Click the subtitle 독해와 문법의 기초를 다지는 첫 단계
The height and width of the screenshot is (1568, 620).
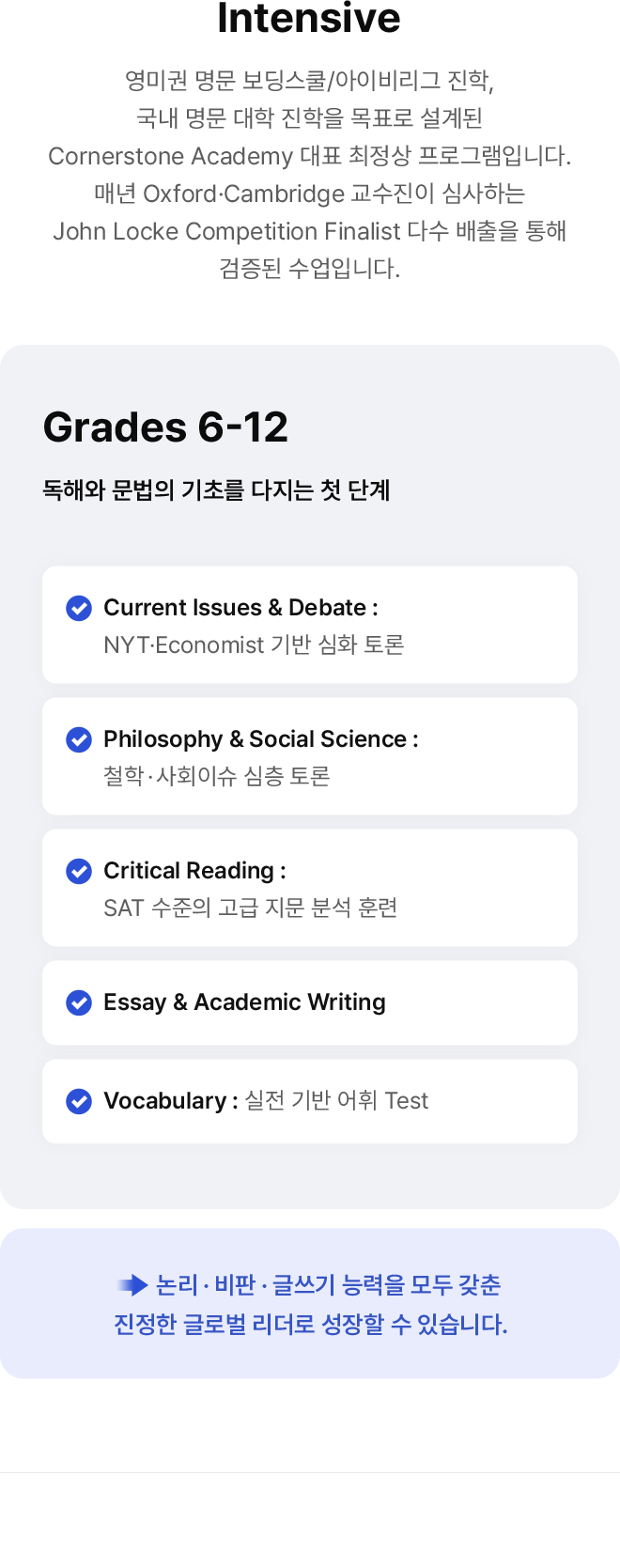point(216,490)
